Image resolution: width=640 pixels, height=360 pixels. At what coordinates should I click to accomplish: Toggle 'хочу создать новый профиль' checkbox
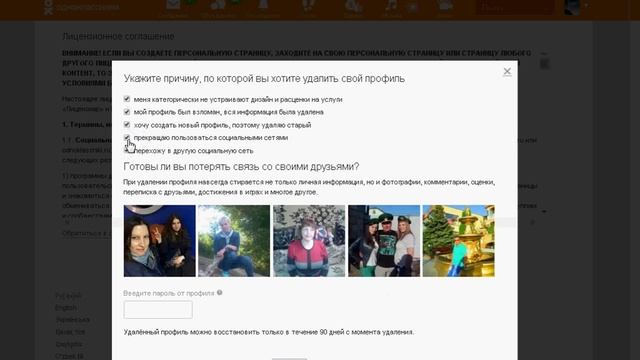[127, 124]
